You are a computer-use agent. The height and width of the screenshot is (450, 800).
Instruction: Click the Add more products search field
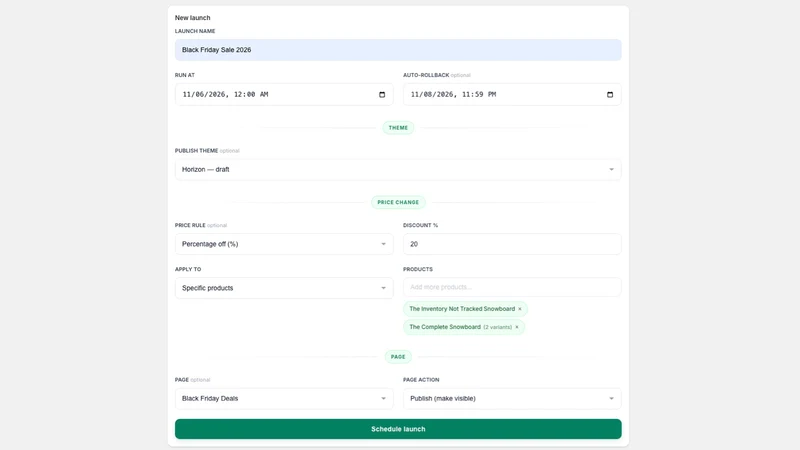point(512,287)
